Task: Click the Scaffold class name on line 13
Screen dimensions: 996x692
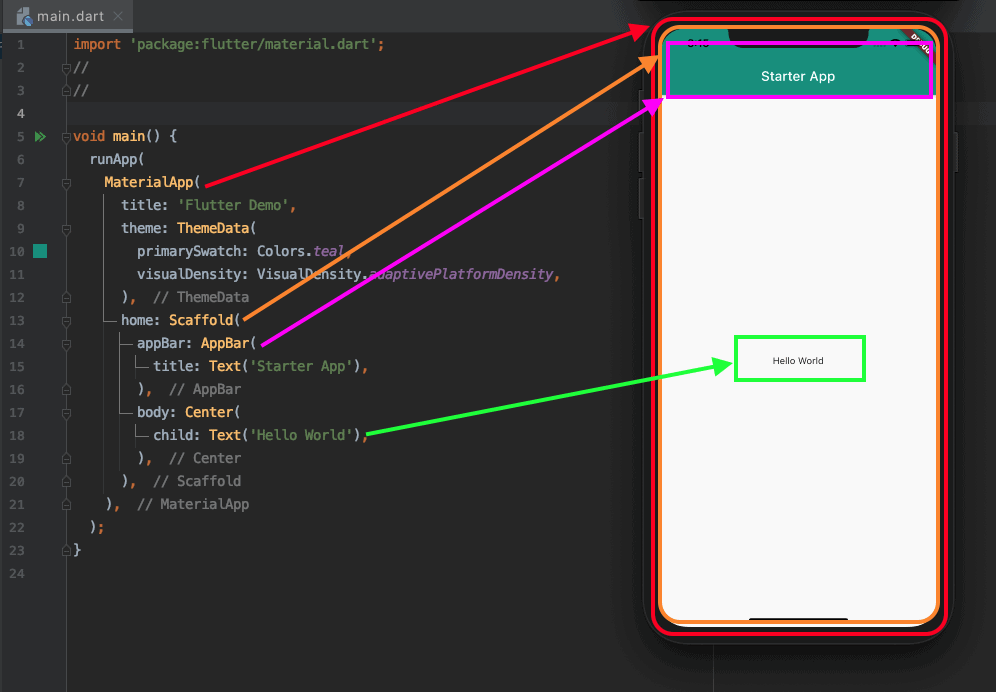Action: [201, 320]
